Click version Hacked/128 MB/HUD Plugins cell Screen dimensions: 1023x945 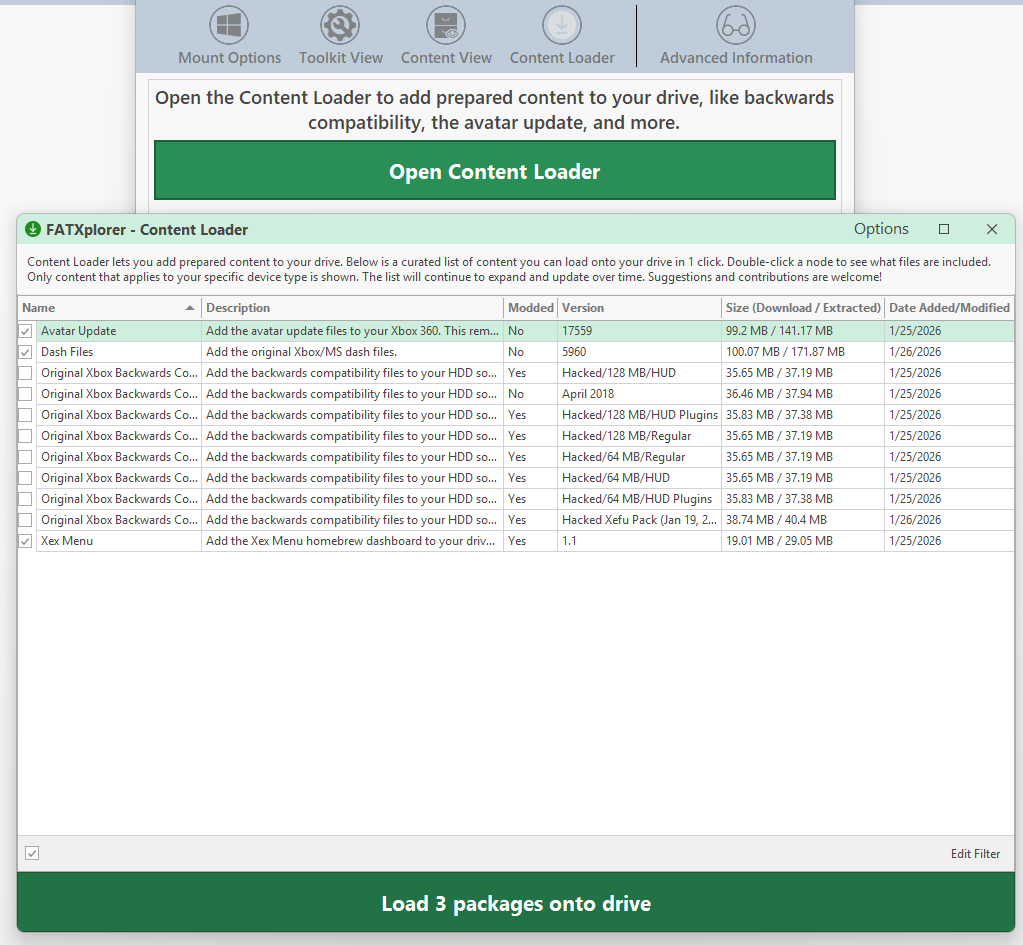[639, 415]
